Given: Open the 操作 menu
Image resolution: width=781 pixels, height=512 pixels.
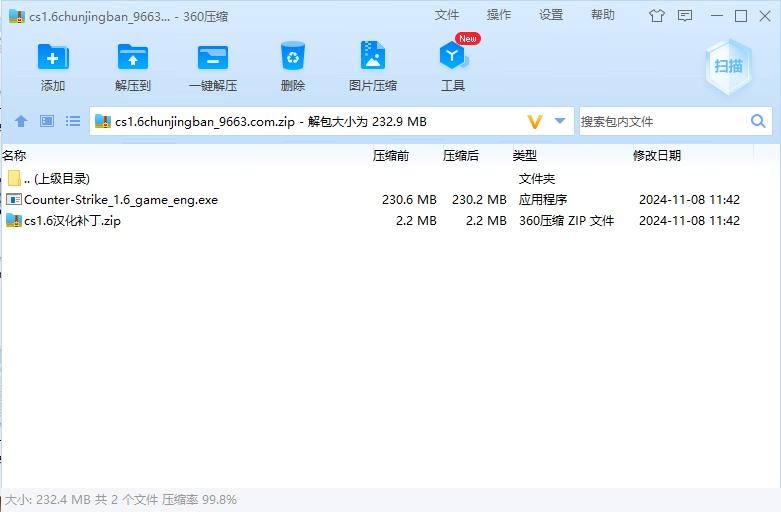Looking at the screenshot, I should 499,15.
